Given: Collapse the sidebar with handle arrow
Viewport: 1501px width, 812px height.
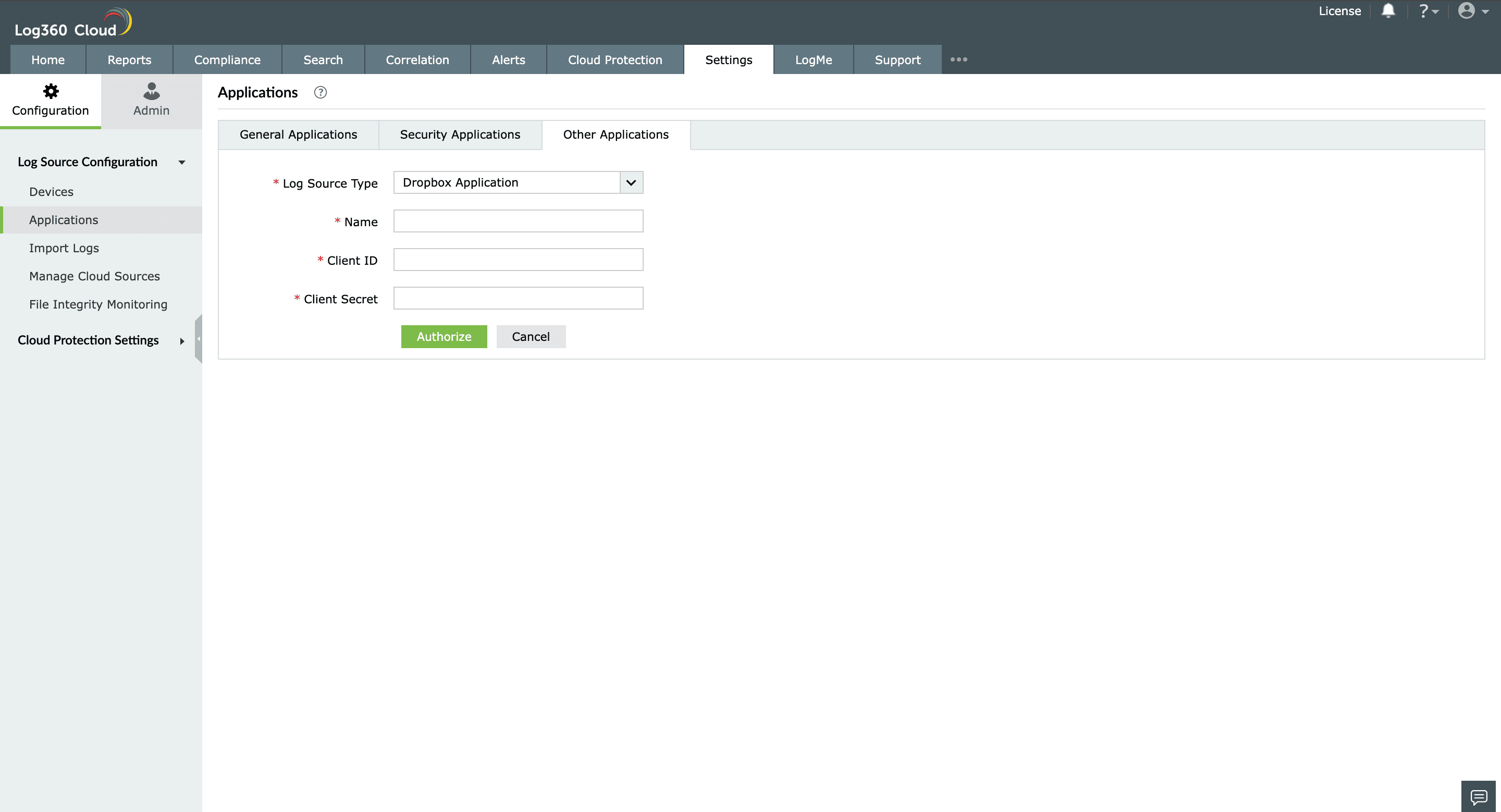Looking at the screenshot, I should pyautogui.click(x=198, y=338).
